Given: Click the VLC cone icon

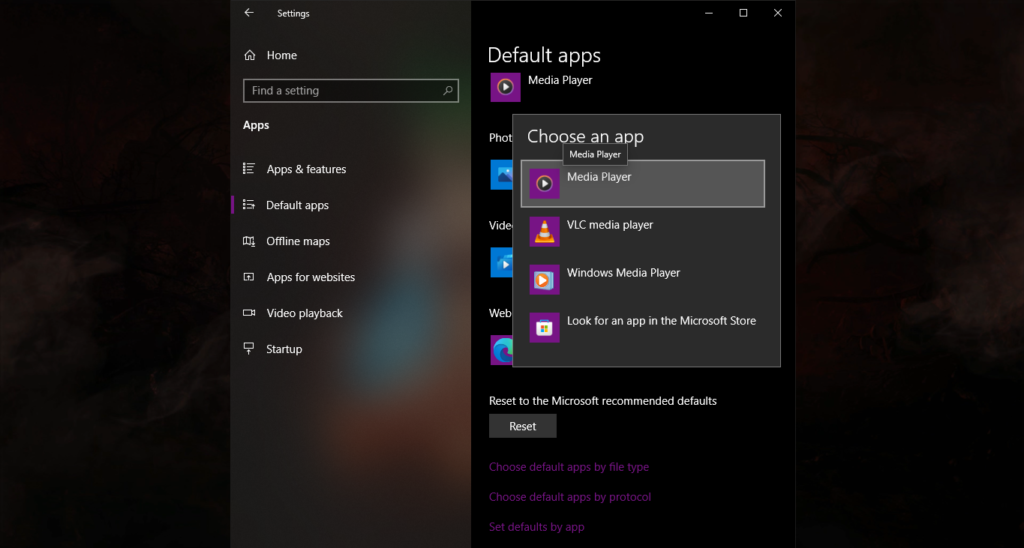Looking at the screenshot, I should 544,231.
